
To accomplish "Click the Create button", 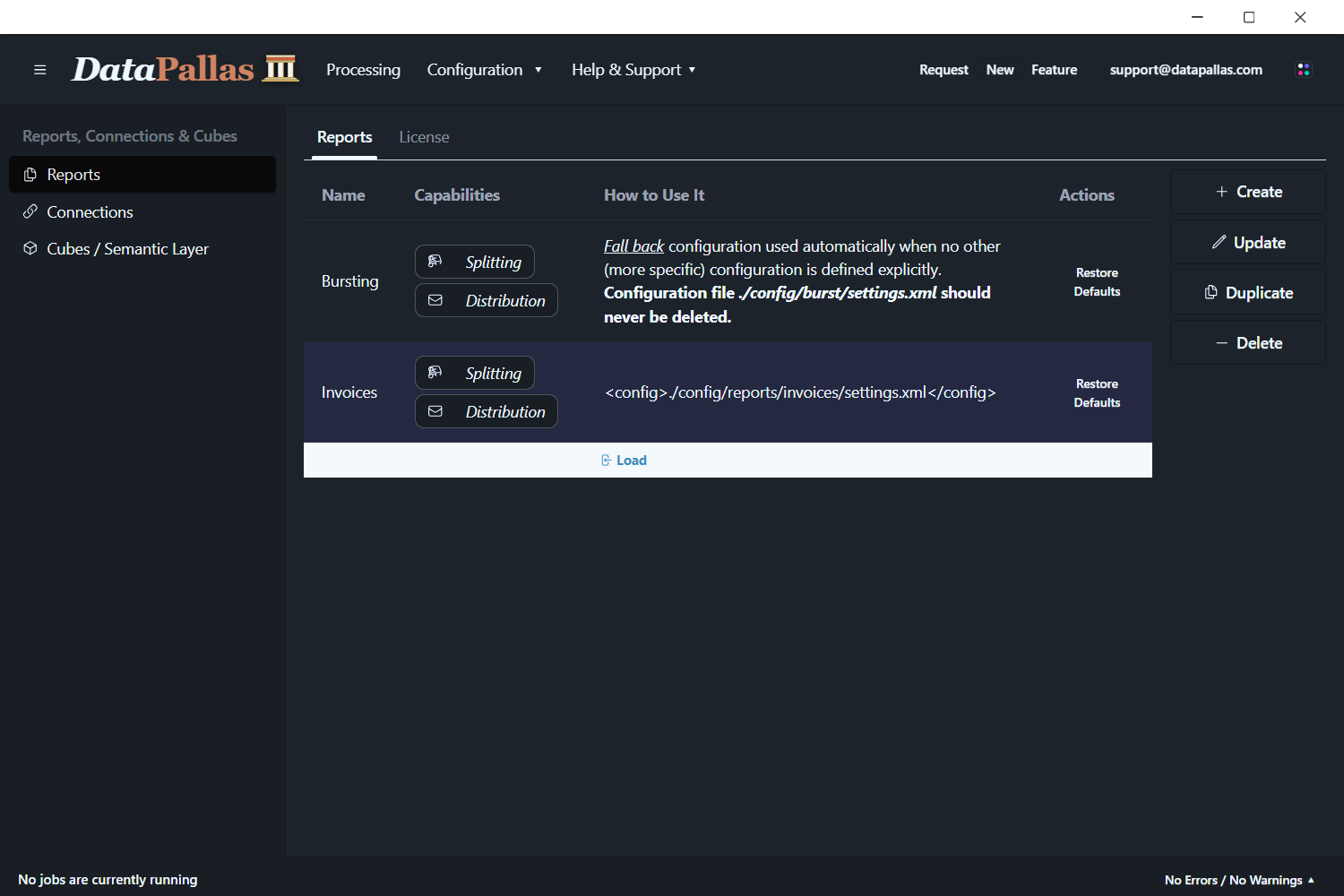I will tap(1247, 192).
